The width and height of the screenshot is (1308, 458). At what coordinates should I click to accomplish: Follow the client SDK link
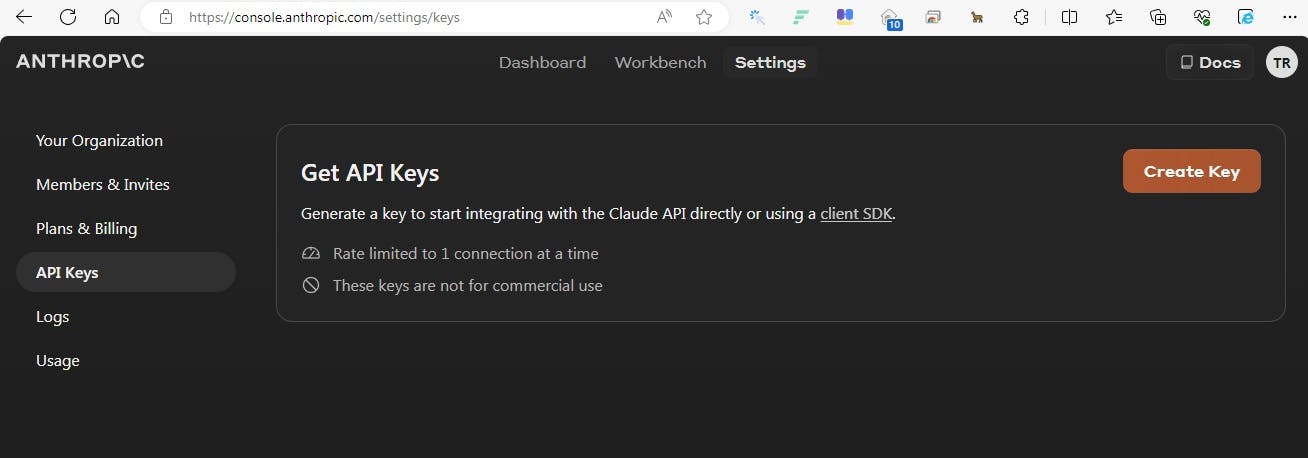(855, 213)
